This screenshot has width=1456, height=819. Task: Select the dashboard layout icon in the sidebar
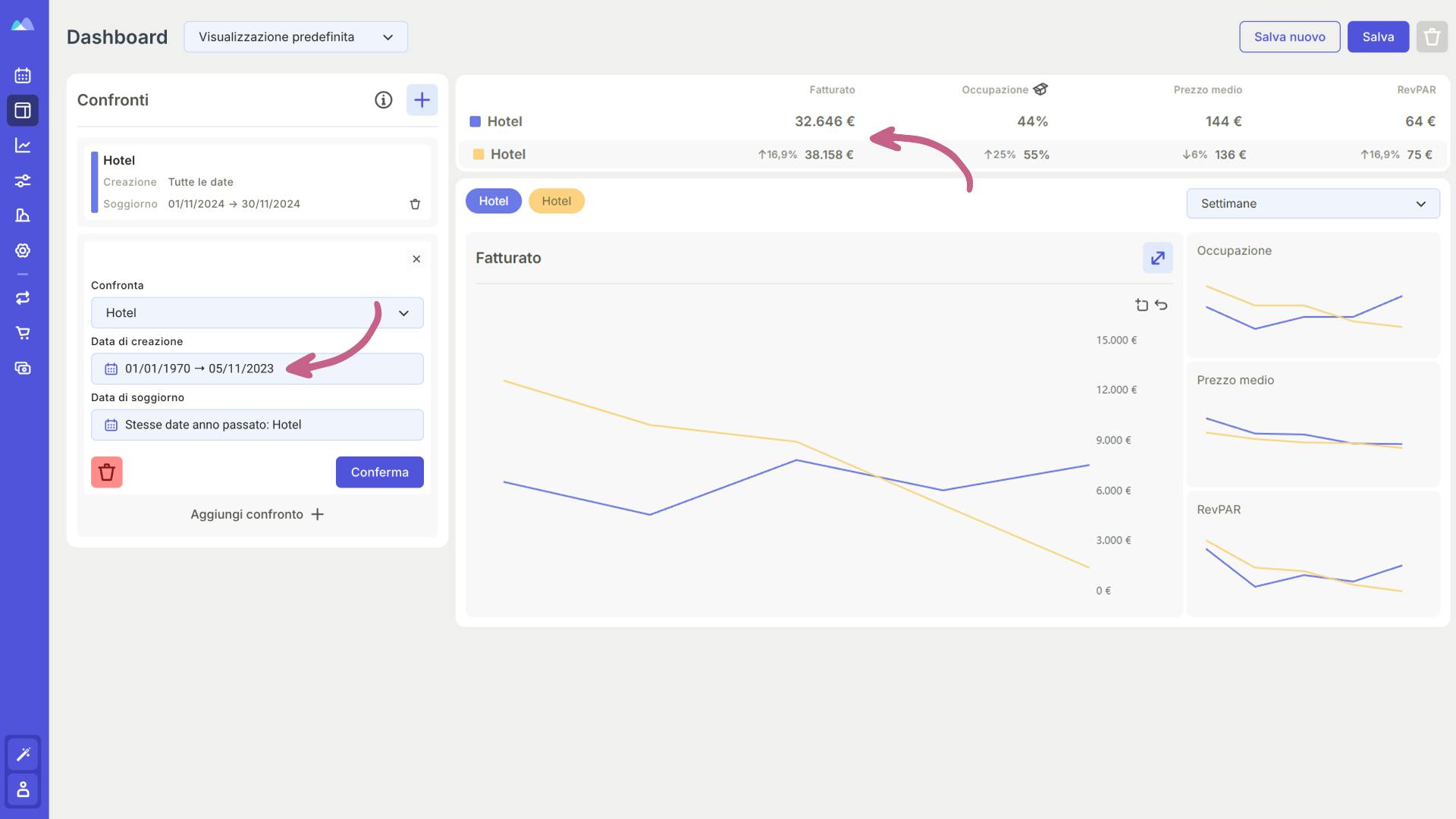click(23, 110)
